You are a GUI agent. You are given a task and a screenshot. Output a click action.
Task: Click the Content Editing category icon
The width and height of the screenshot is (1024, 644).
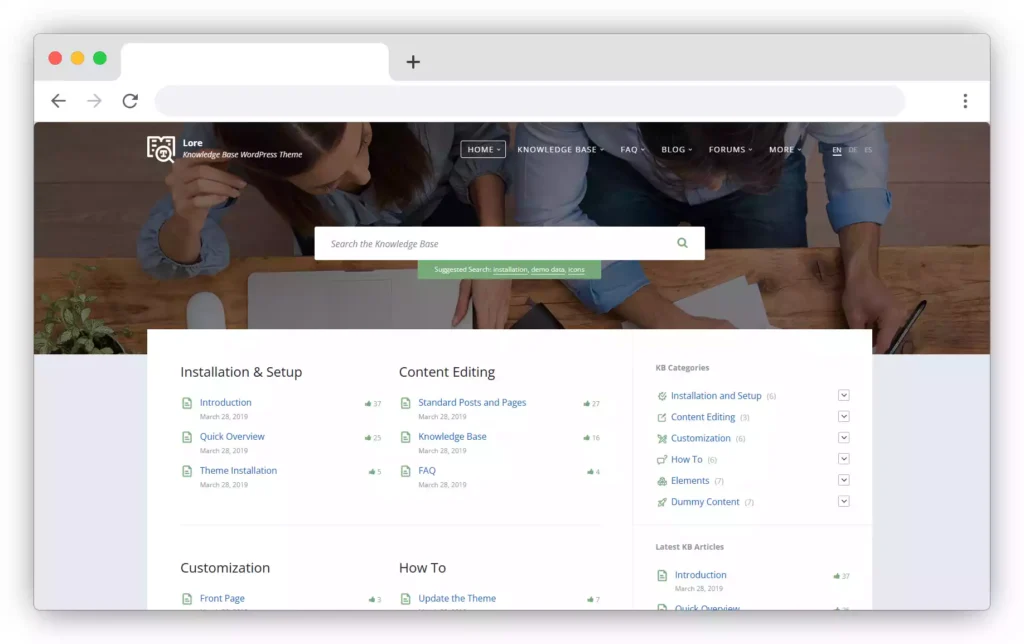pos(662,417)
